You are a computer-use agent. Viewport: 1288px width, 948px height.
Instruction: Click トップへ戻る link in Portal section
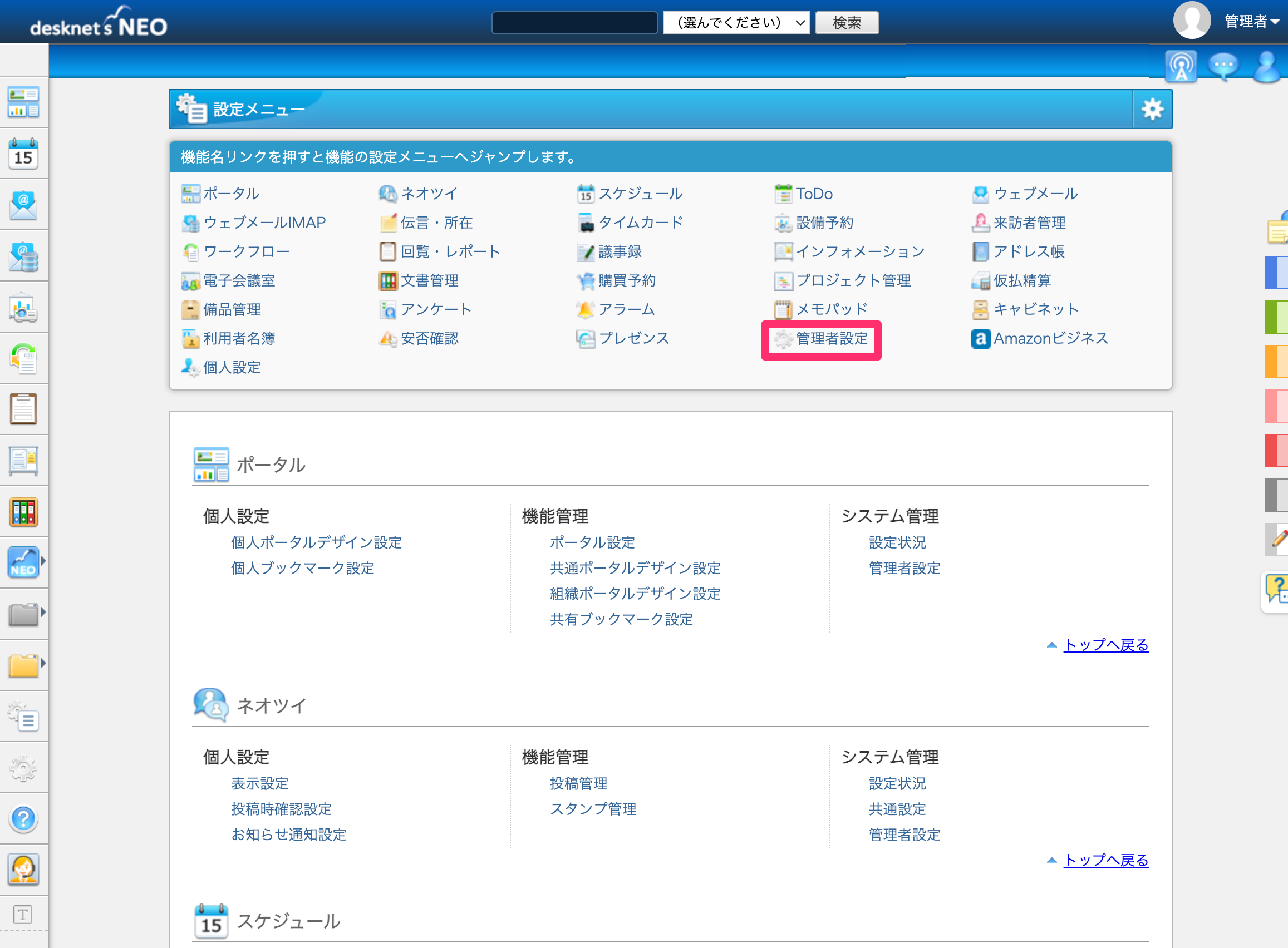(x=1106, y=644)
